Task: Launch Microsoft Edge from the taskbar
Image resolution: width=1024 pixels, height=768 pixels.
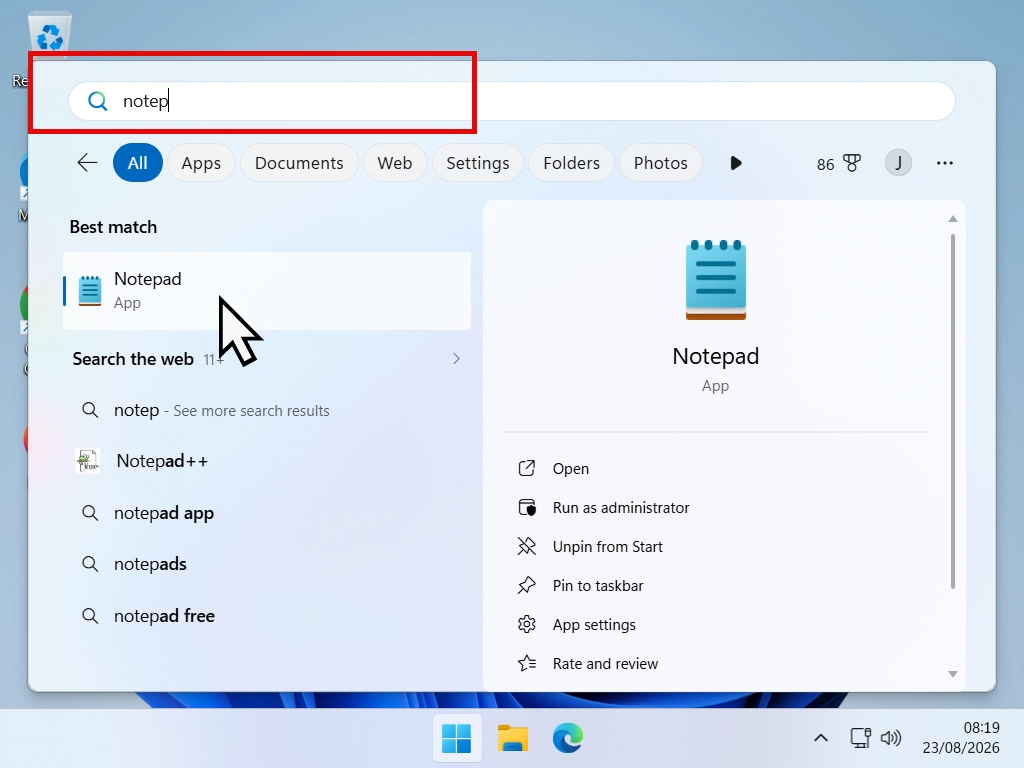Action: tap(568, 739)
